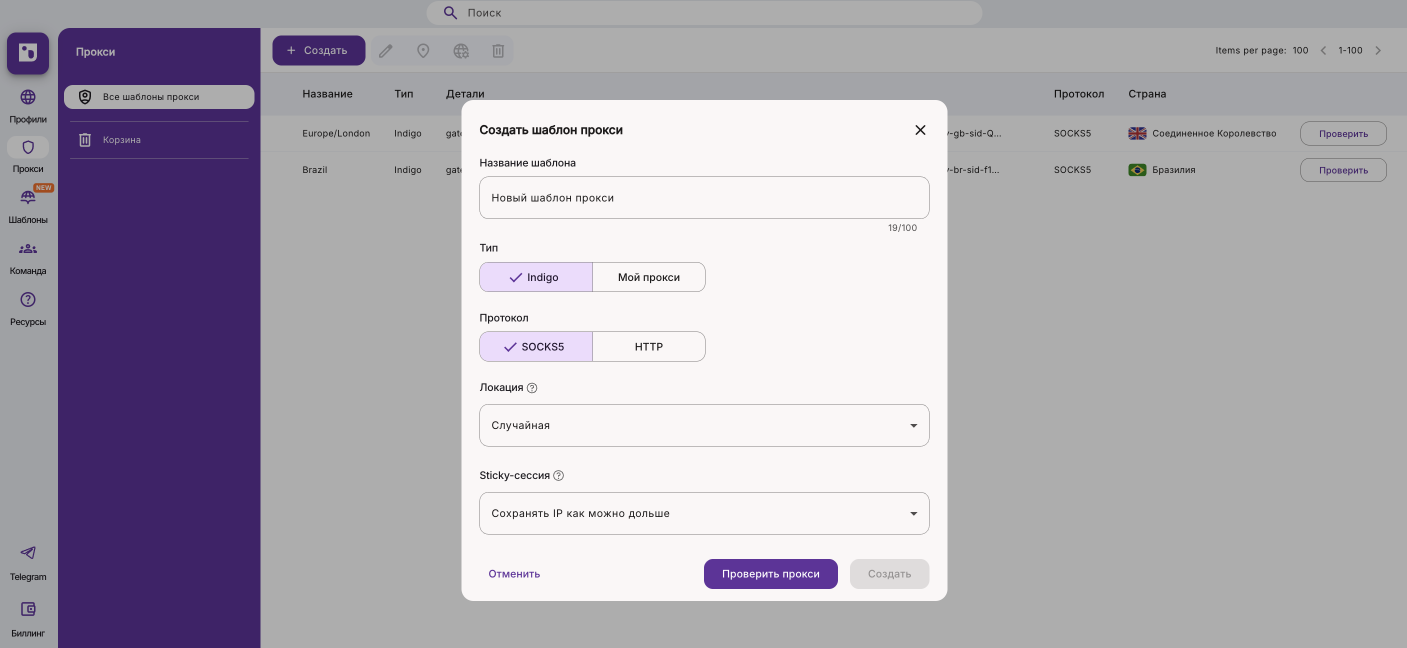The image size is (1407, 648).
Task: Click Соединенное Королевство country text
Action: [1214, 134]
